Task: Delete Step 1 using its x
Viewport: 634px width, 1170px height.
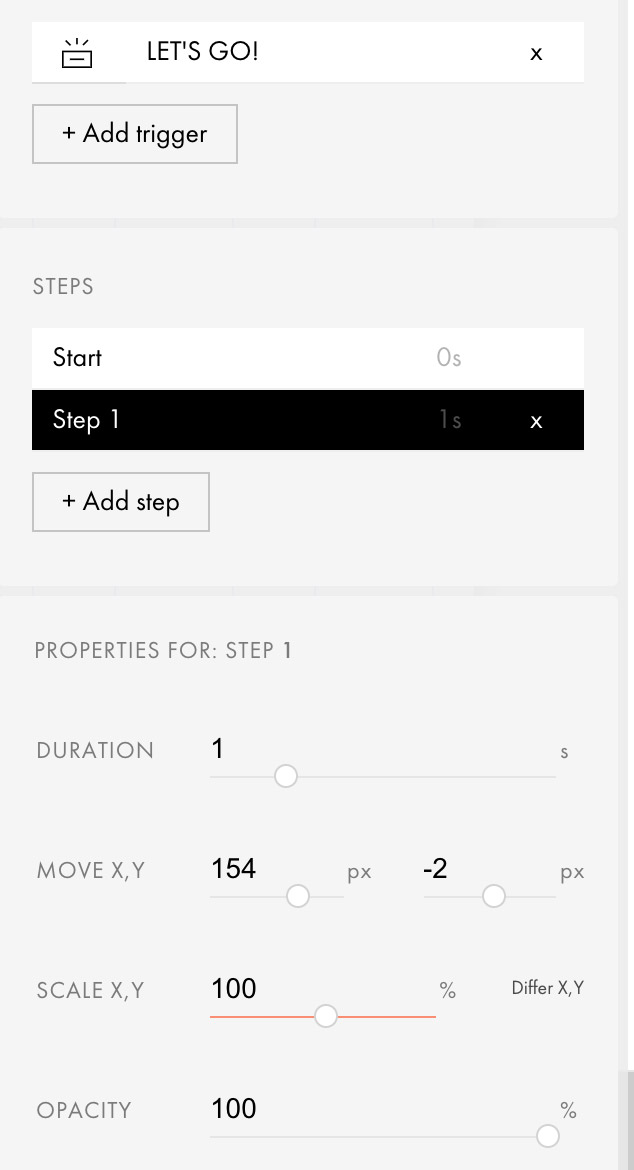Action: pyautogui.click(x=536, y=421)
